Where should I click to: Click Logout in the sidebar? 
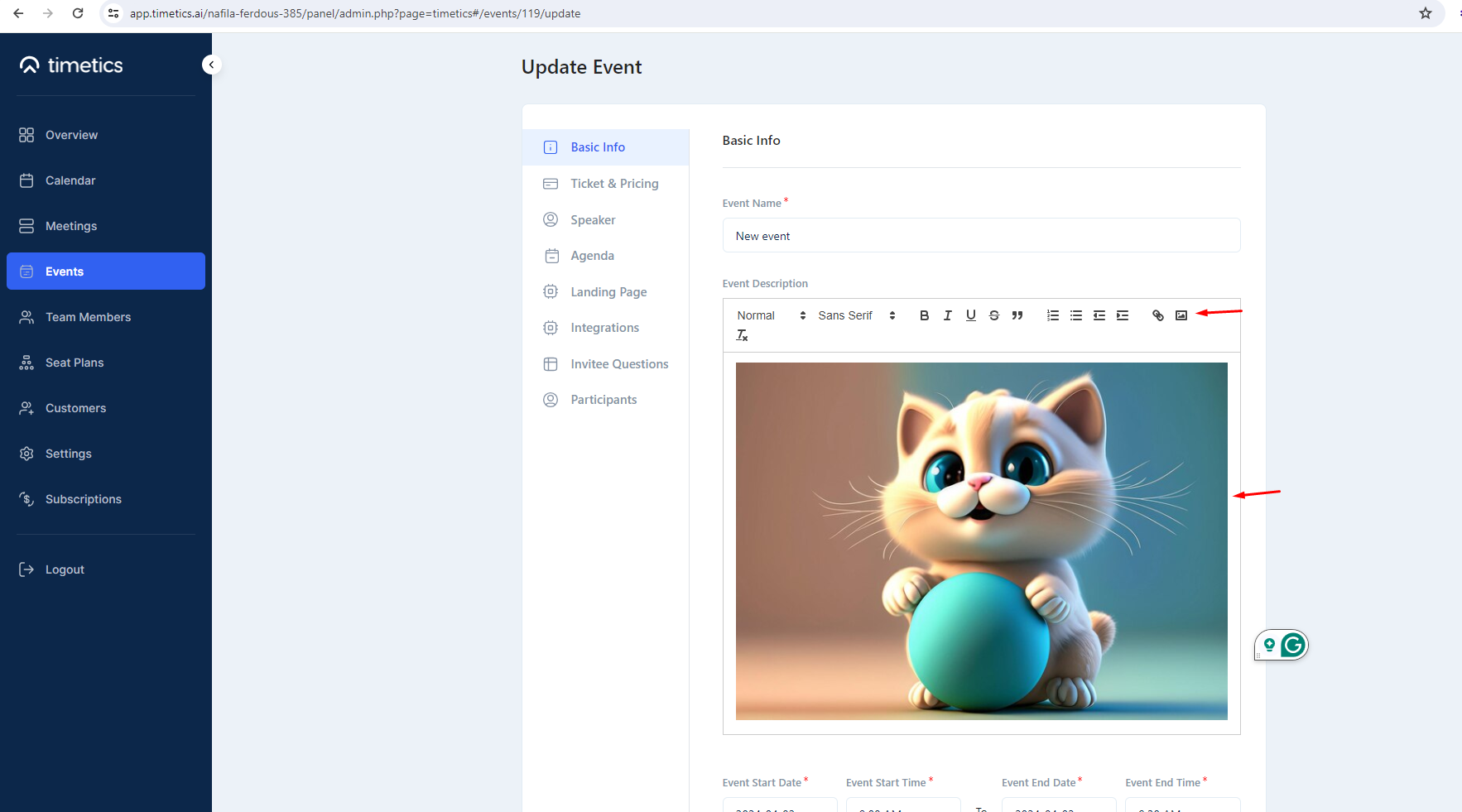coord(64,569)
